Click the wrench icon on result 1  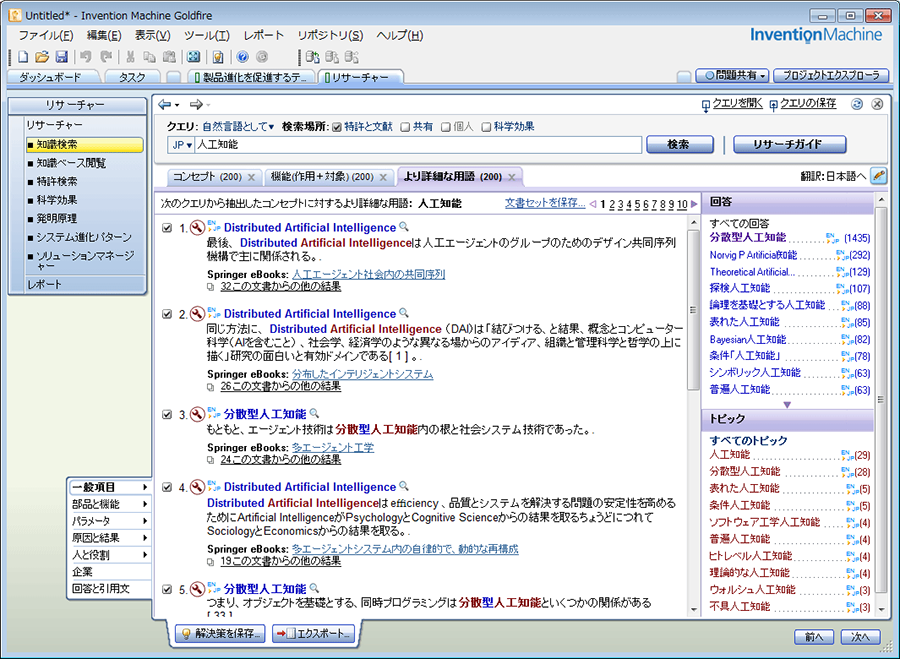pyautogui.click(x=197, y=228)
